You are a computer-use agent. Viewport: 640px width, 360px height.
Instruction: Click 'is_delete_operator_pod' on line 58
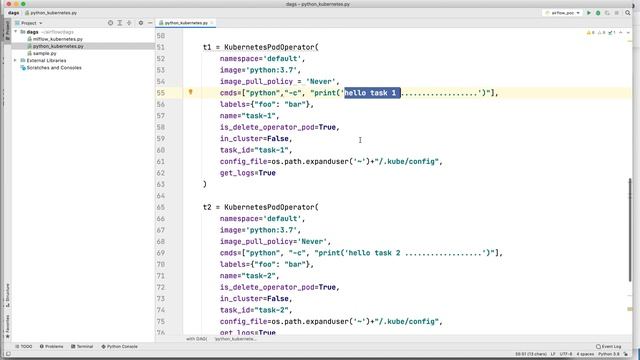267,127
